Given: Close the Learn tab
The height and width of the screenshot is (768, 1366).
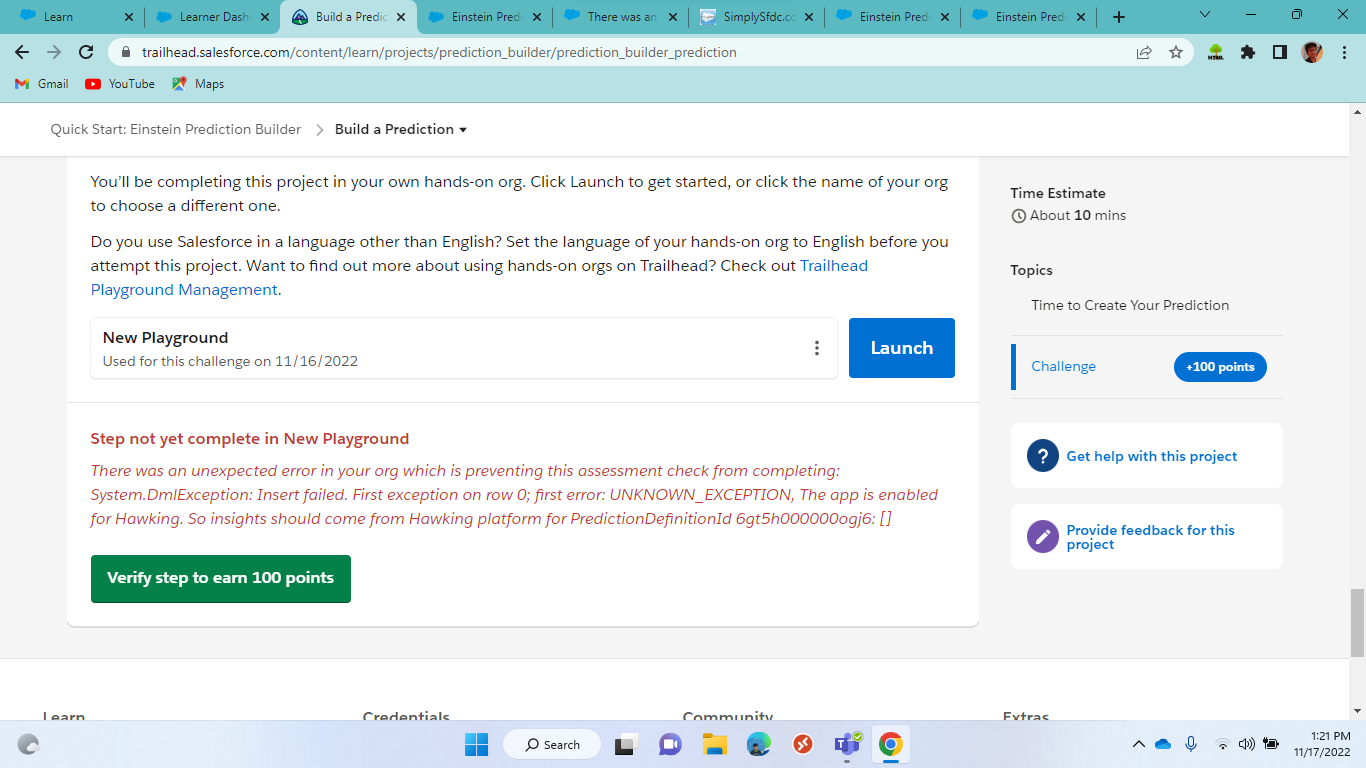Looking at the screenshot, I should [x=128, y=17].
